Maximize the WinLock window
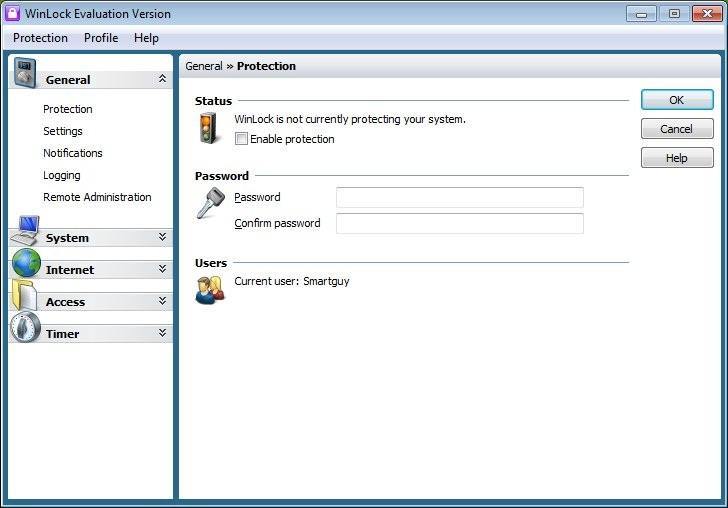The height and width of the screenshot is (508, 728). [674, 14]
